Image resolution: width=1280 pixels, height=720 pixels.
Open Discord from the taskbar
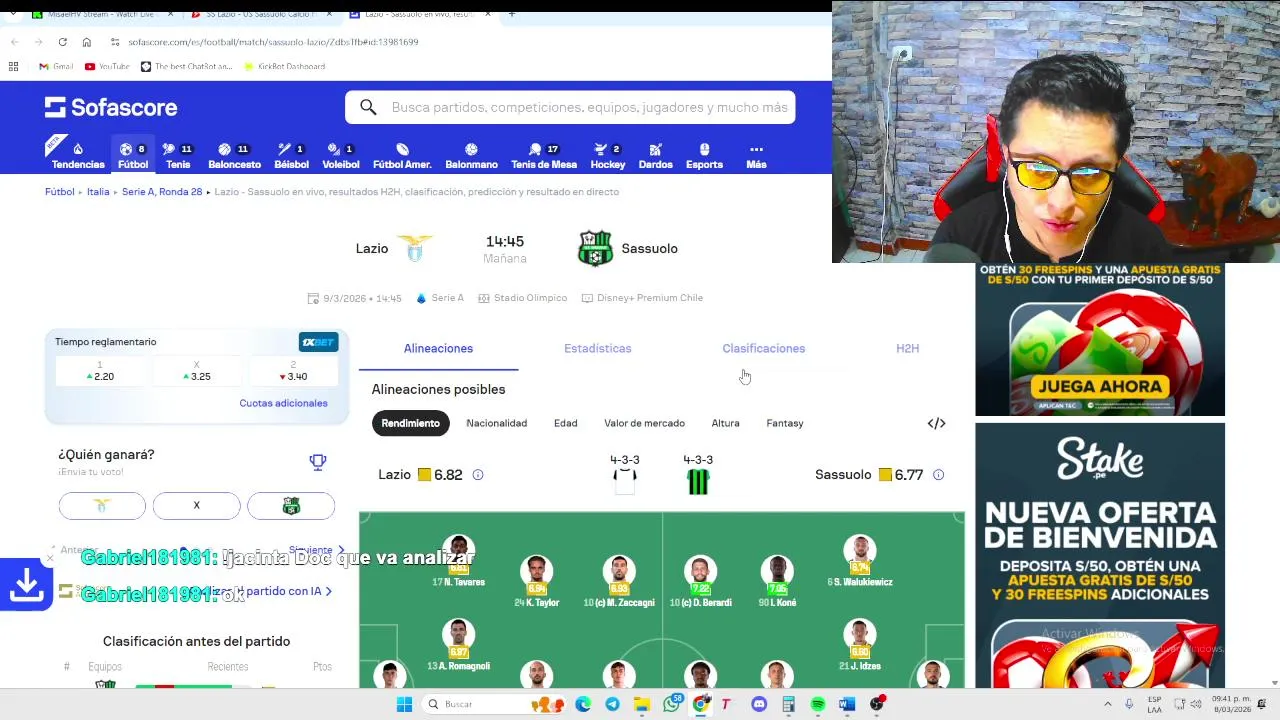[x=759, y=704]
